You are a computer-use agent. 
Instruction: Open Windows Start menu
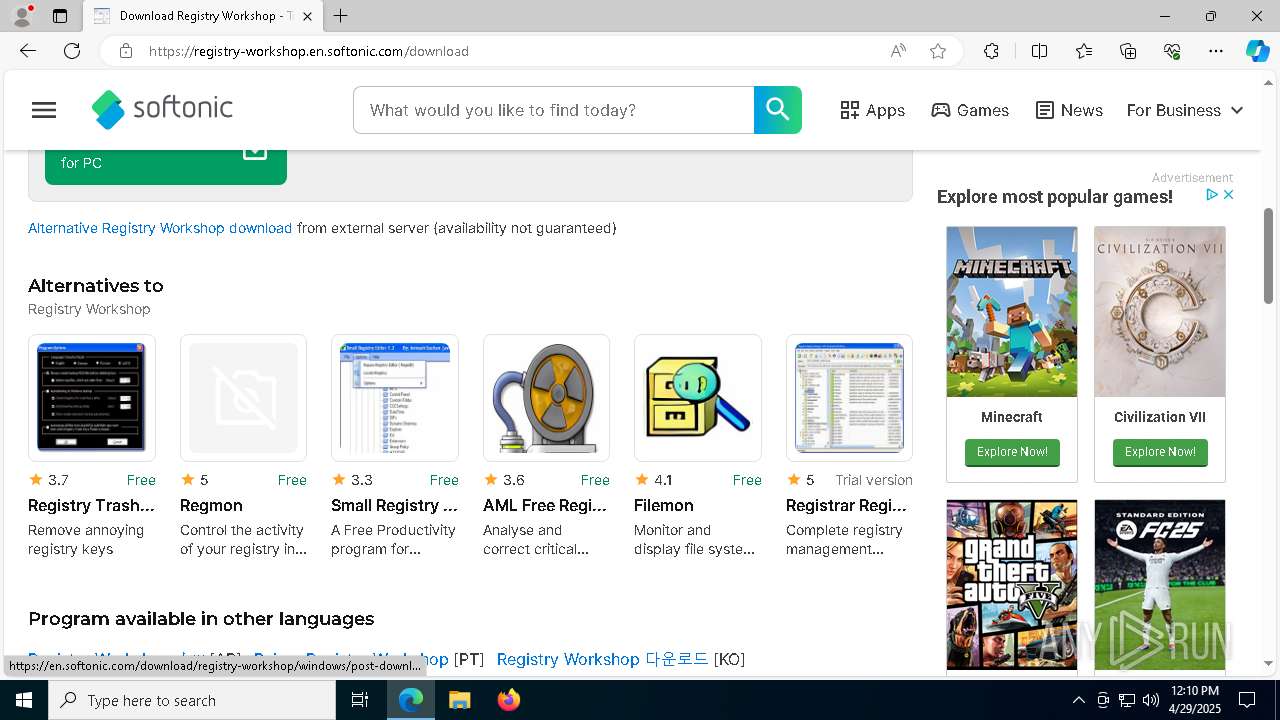[x=24, y=700]
